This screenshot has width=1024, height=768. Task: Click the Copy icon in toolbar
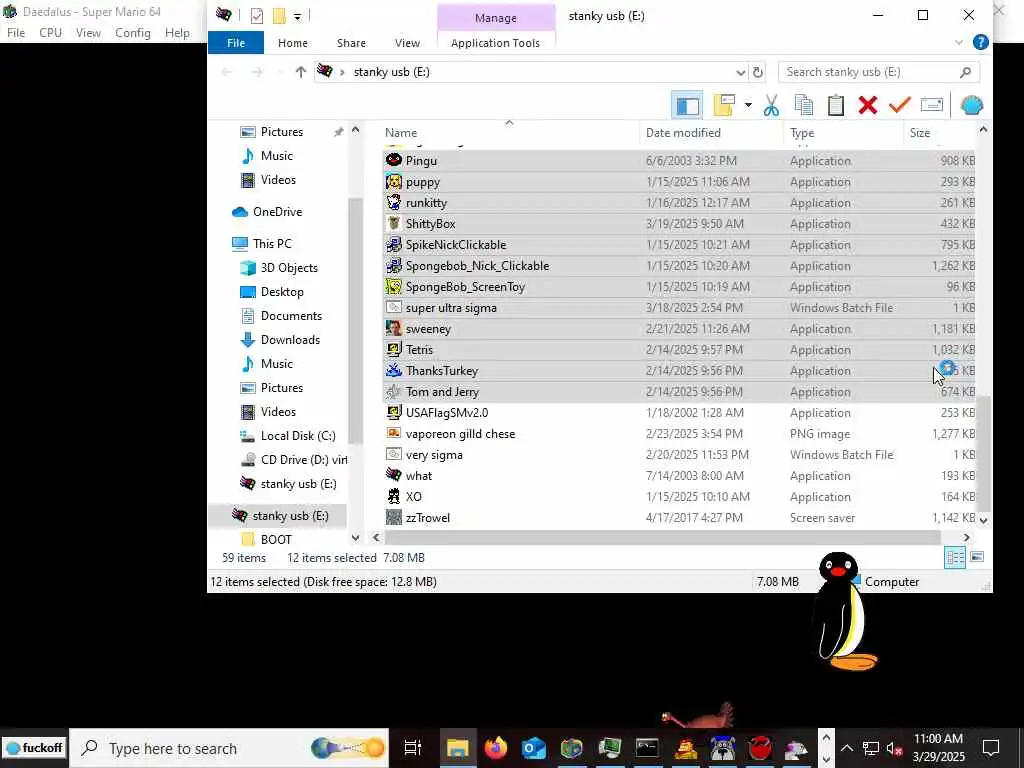804,105
